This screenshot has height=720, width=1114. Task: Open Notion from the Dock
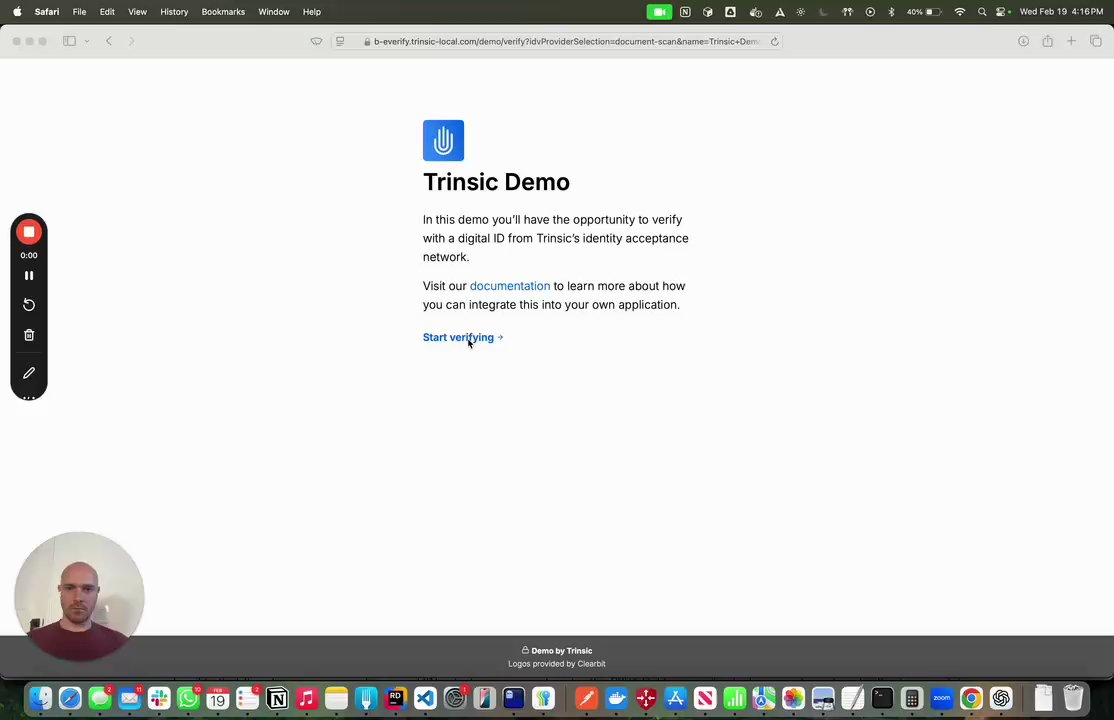click(277, 699)
